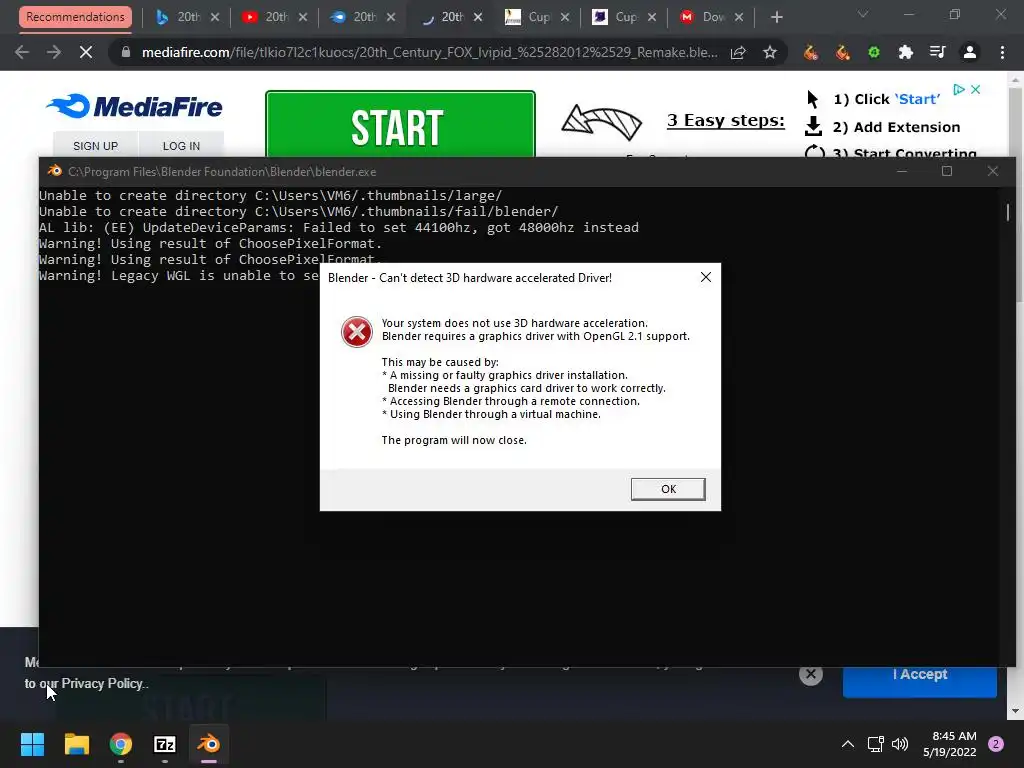Open the Privacy Policy link
The height and width of the screenshot is (768, 1024).
tap(102, 684)
